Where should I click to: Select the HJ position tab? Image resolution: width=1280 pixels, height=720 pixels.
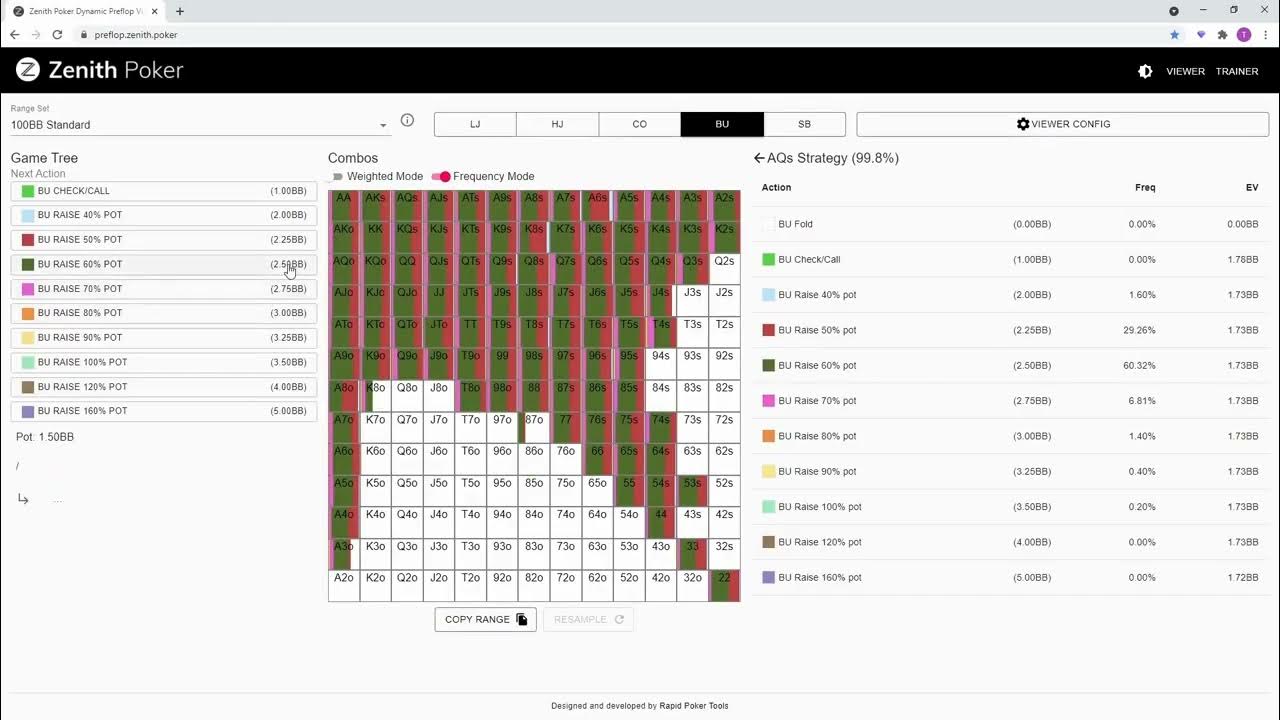pos(557,124)
